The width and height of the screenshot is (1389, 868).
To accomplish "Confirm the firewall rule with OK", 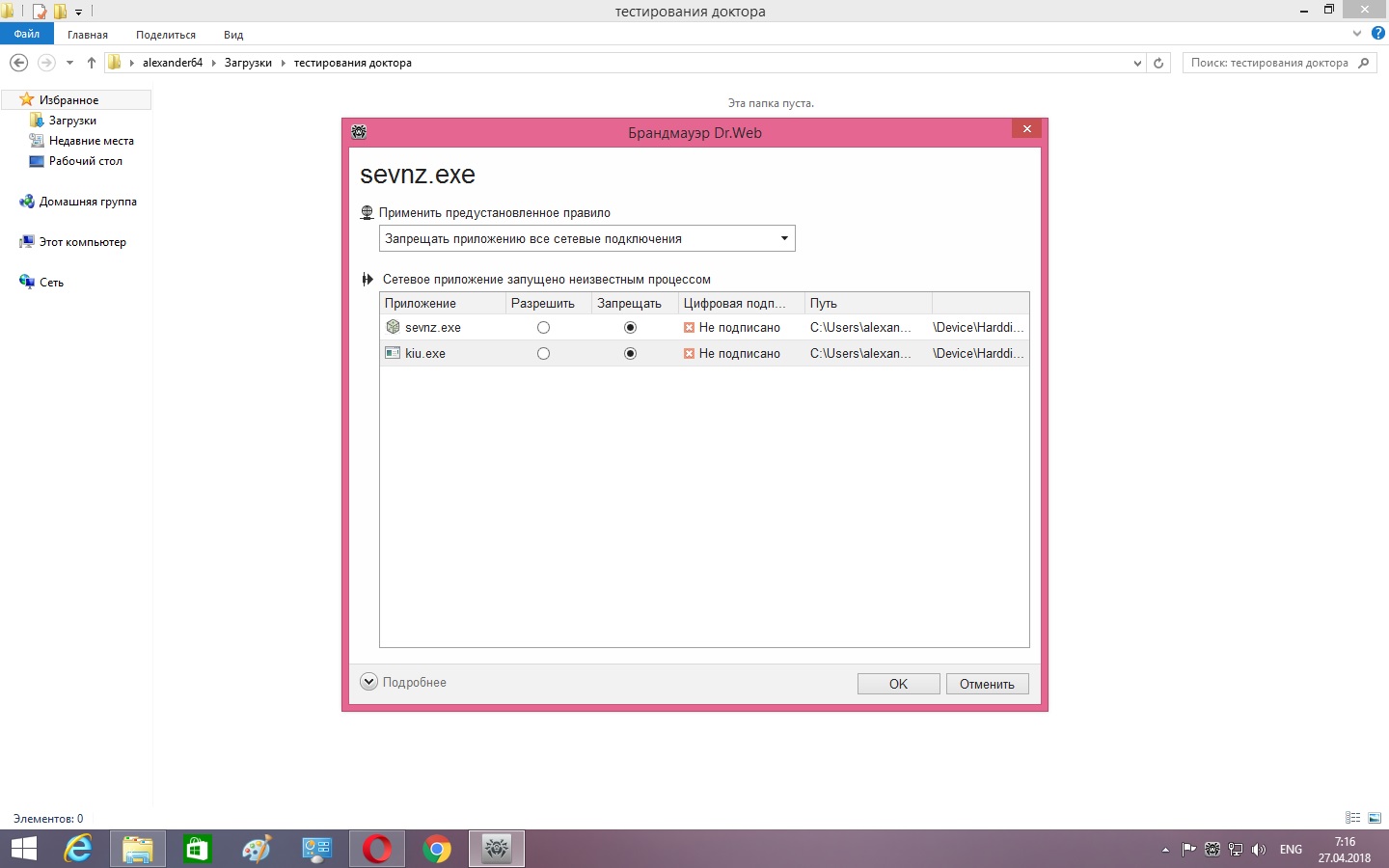I will pyautogui.click(x=898, y=684).
